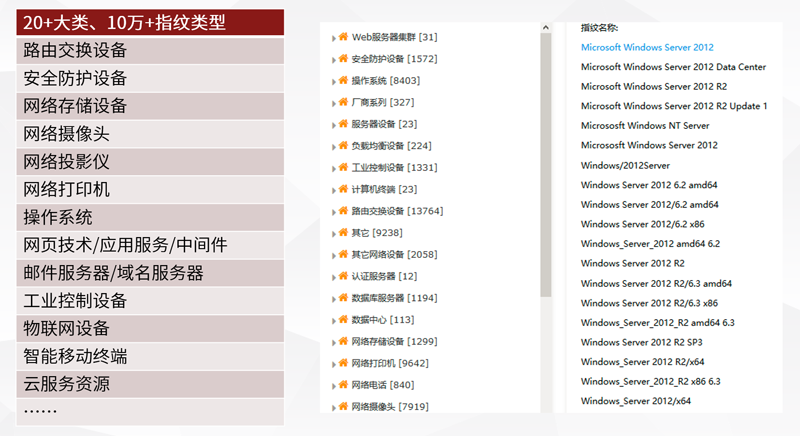Expand the Web服务器集群 tree node arrow
The height and width of the screenshot is (436, 800).
[333, 38]
